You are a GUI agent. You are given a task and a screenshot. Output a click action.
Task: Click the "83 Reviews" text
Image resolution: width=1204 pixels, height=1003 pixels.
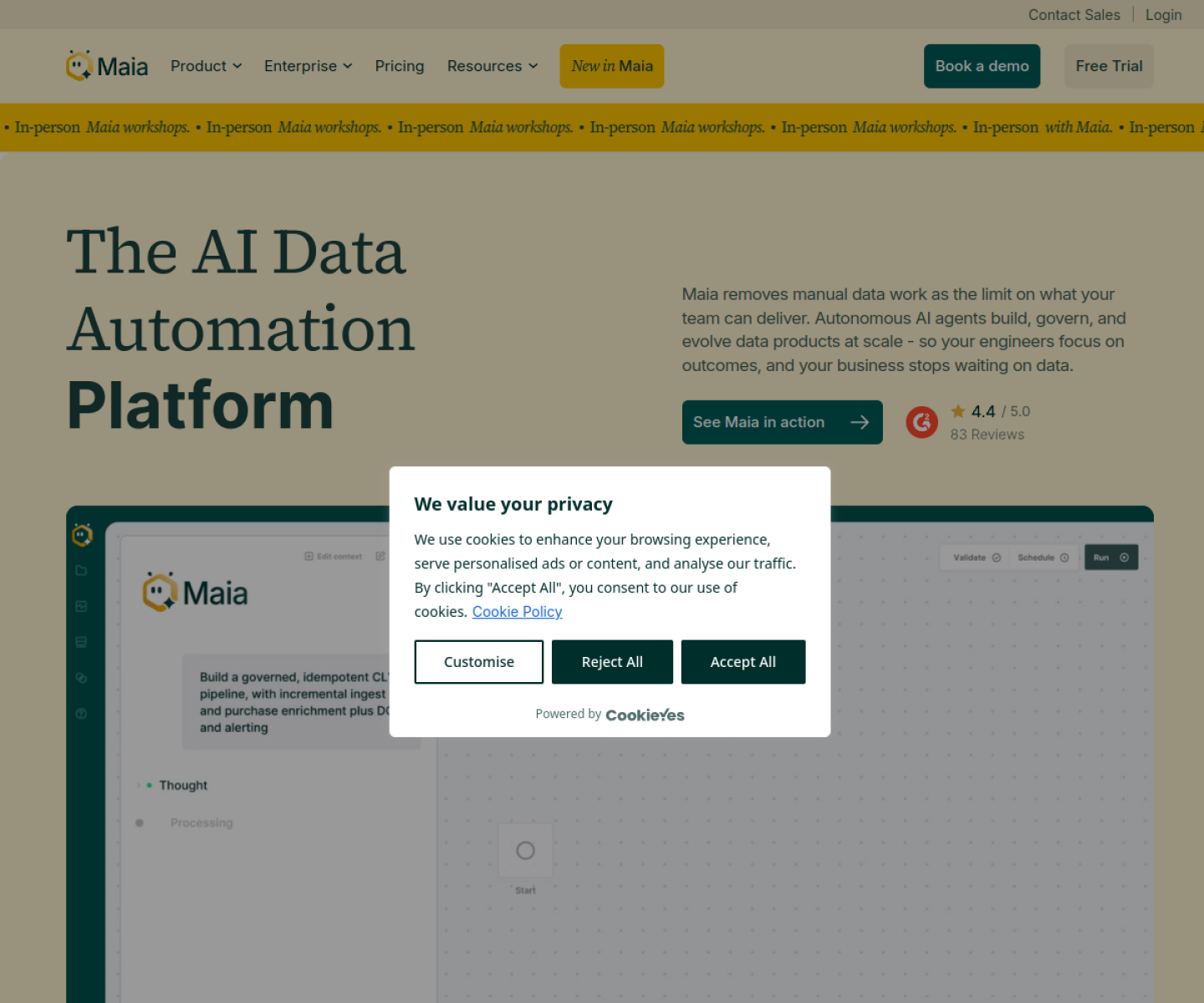pos(987,435)
